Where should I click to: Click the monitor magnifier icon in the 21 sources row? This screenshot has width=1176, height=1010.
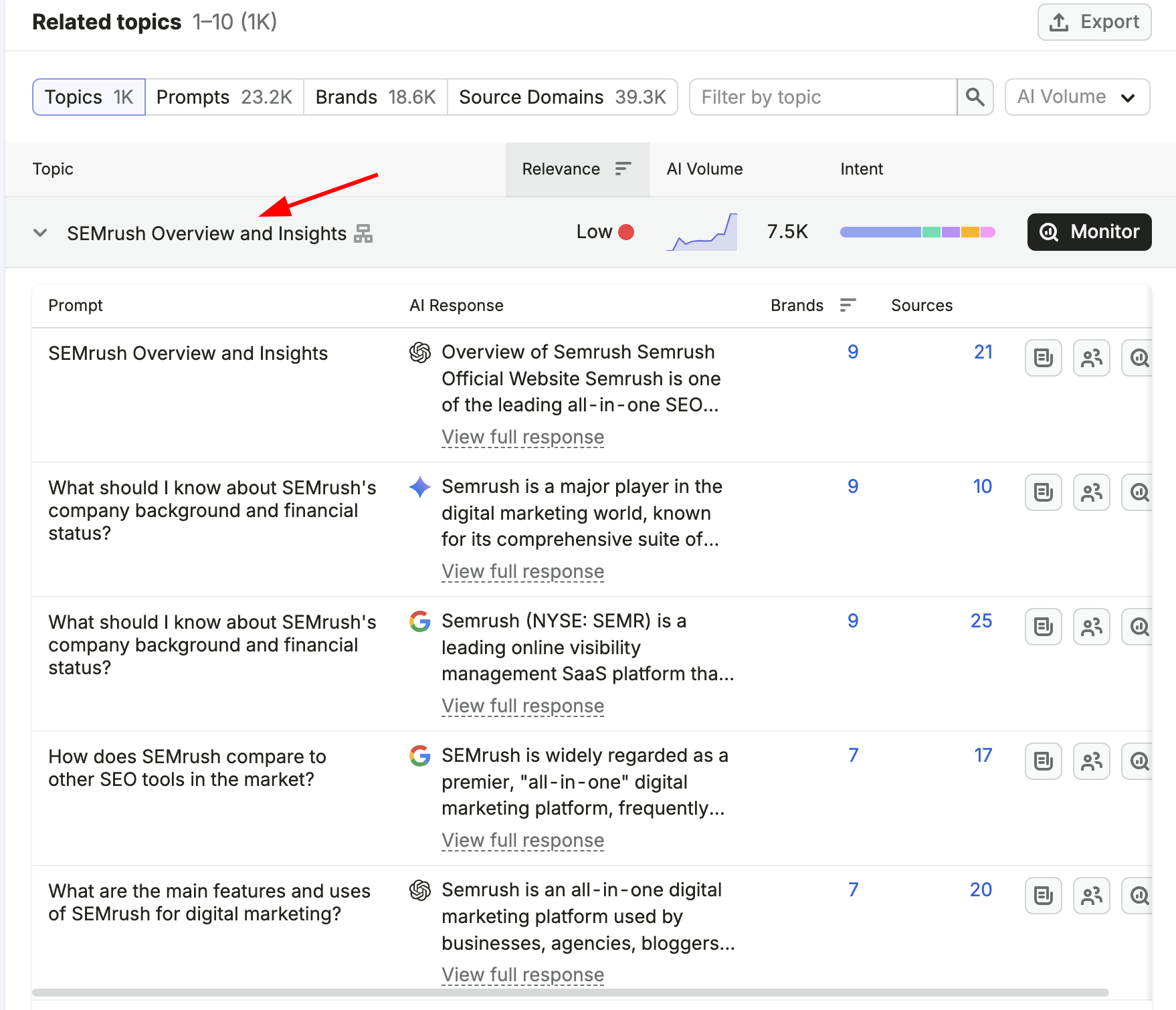tap(1139, 358)
